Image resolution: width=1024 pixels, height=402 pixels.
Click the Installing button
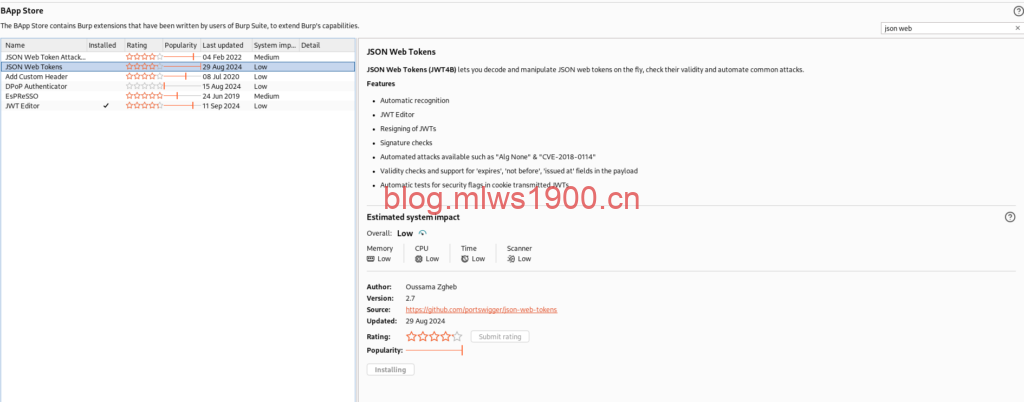click(391, 370)
